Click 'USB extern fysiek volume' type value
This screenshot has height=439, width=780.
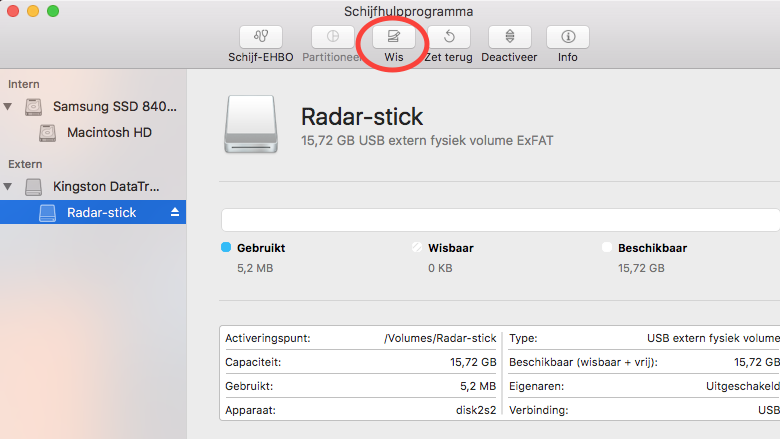click(713, 339)
